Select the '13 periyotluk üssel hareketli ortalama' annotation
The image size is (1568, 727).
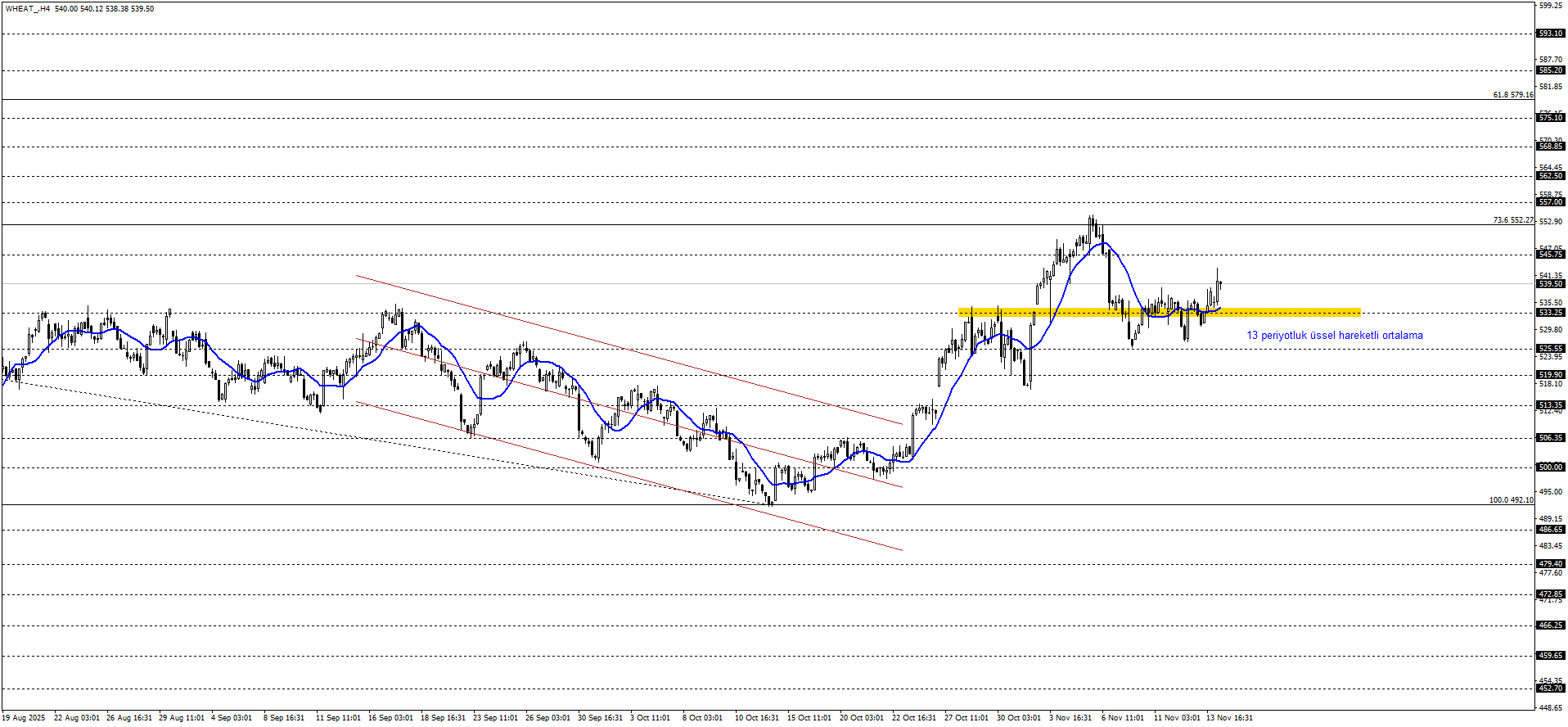(x=1334, y=336)
